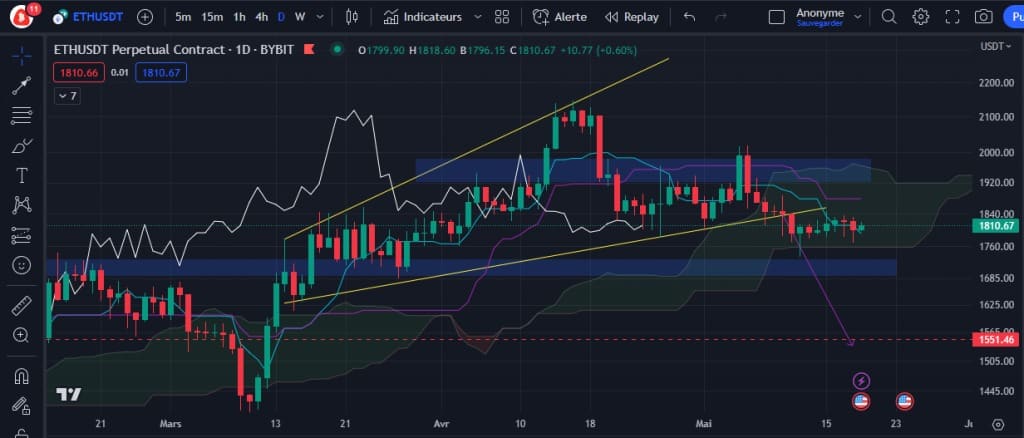Click the red flag beside BYBIT

point(310,49)
